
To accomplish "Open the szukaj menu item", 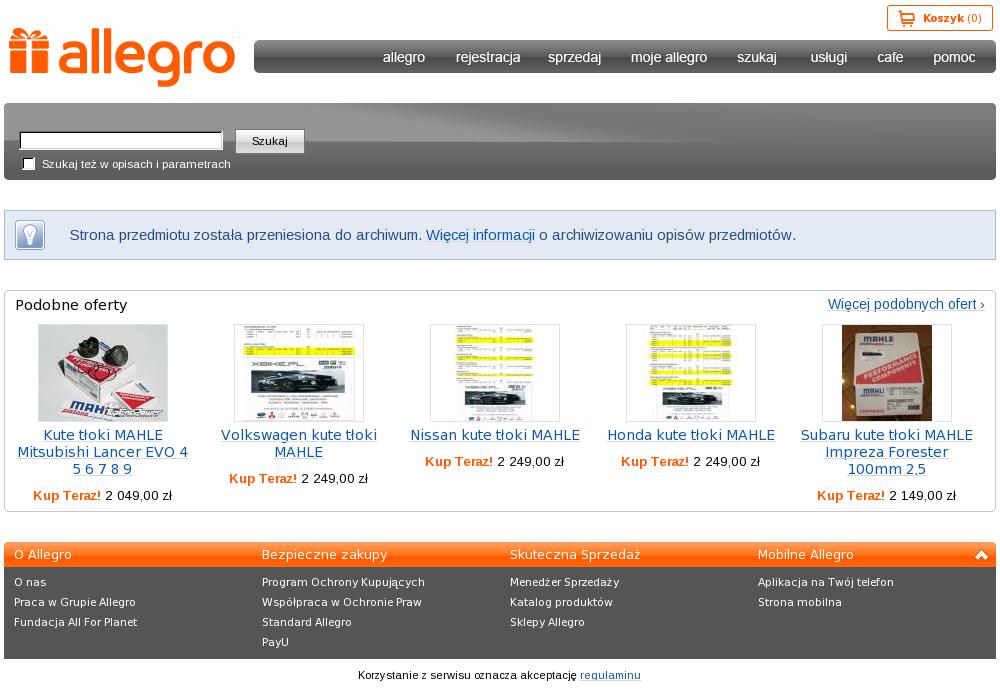I will click(x=757, y=57).
